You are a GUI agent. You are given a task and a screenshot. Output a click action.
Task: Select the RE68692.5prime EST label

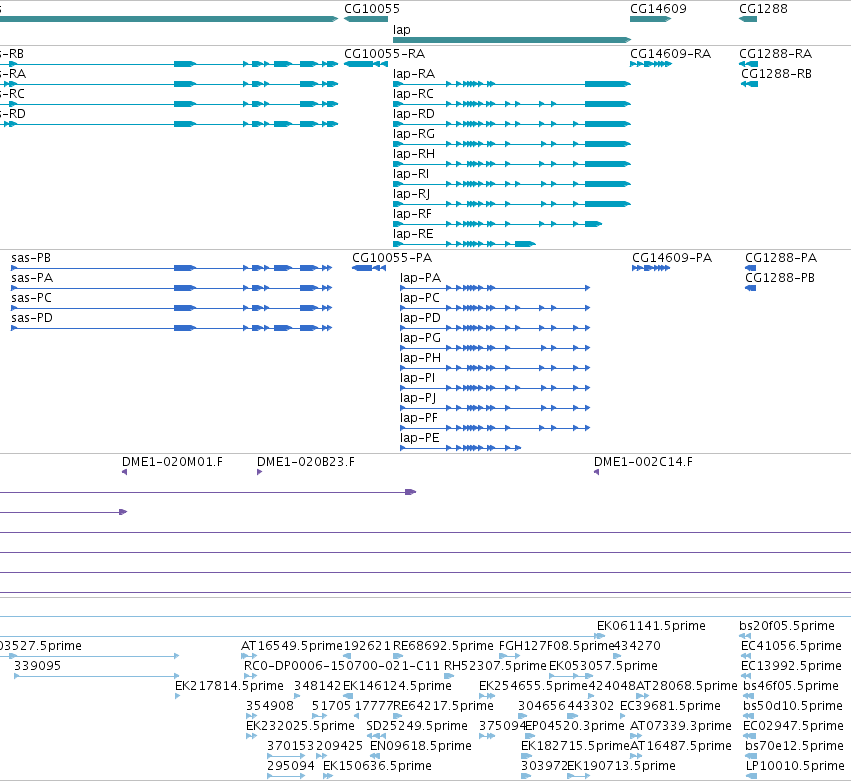[443, 646]
